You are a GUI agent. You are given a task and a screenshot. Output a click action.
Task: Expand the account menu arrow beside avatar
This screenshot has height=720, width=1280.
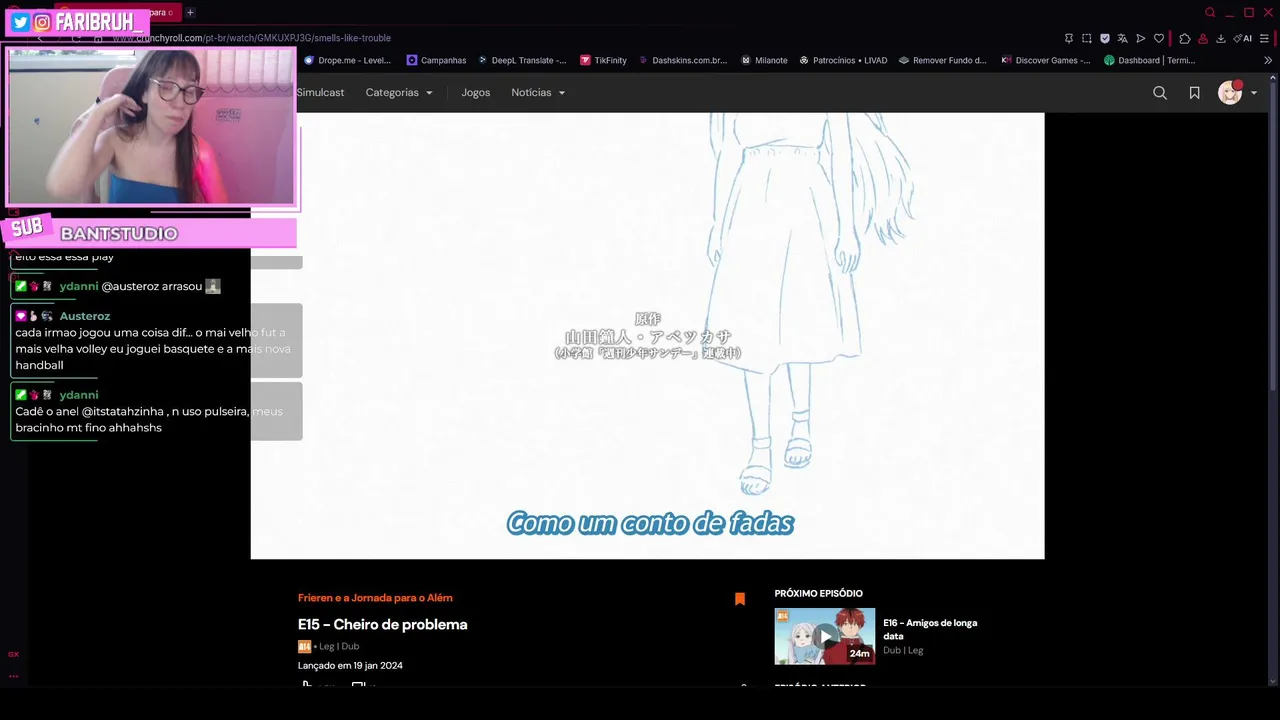[1254, 93]
